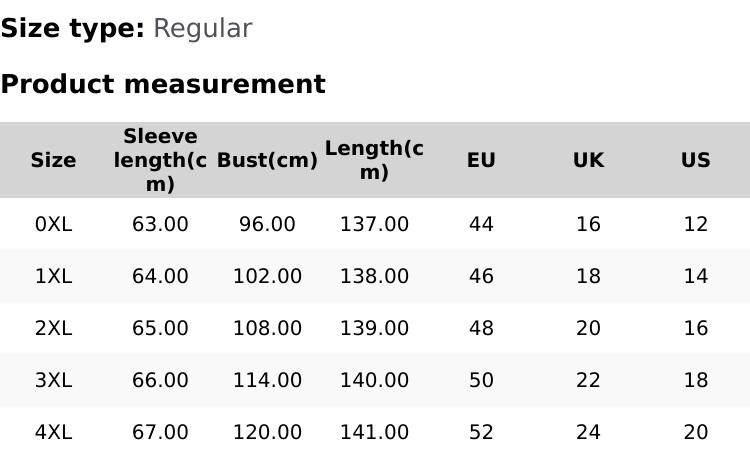Click the Size column header
Viewport: 750px width, 458px height.
(x=53, y=160)
